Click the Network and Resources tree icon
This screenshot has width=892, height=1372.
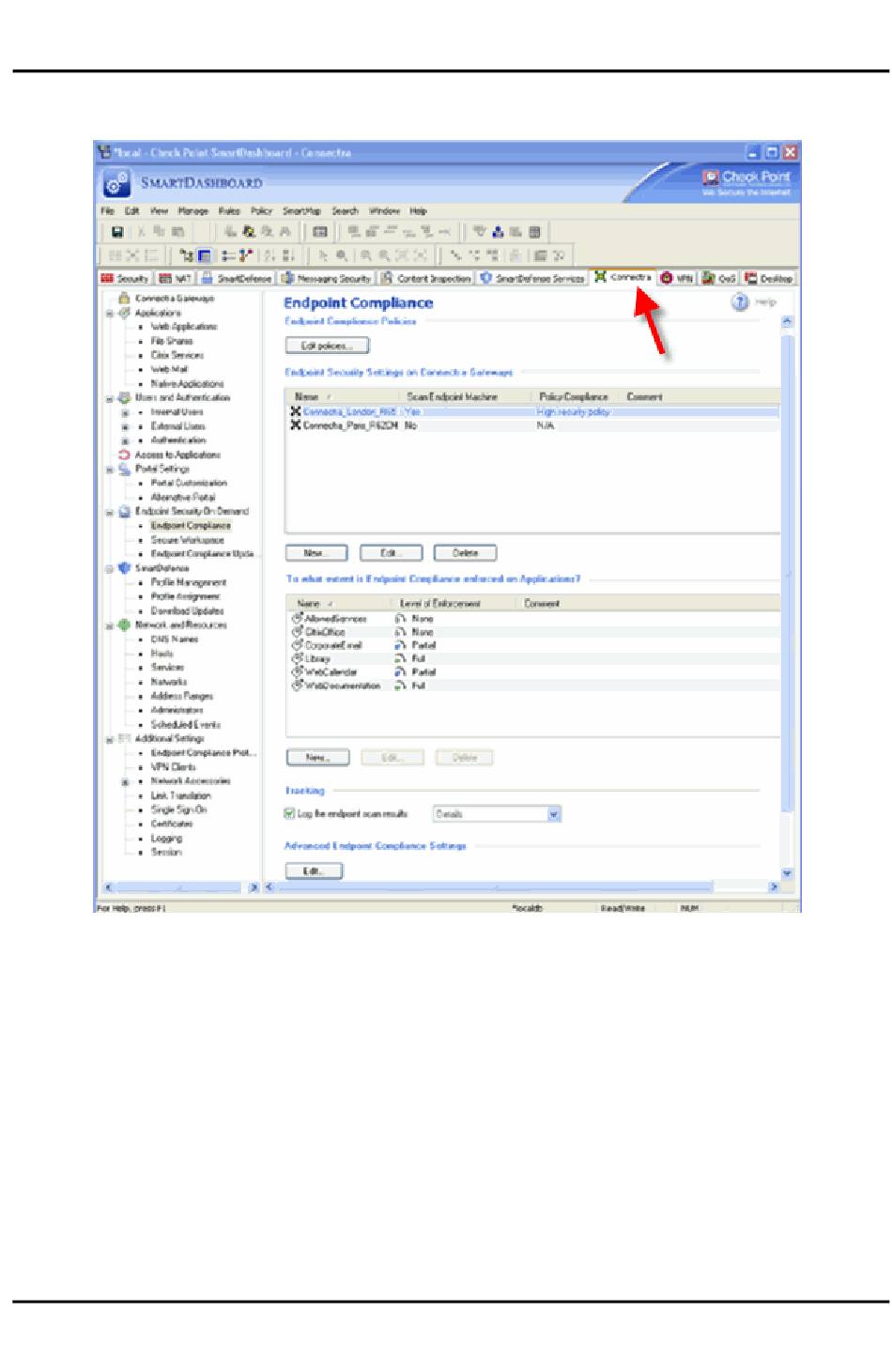pos(124,624)
